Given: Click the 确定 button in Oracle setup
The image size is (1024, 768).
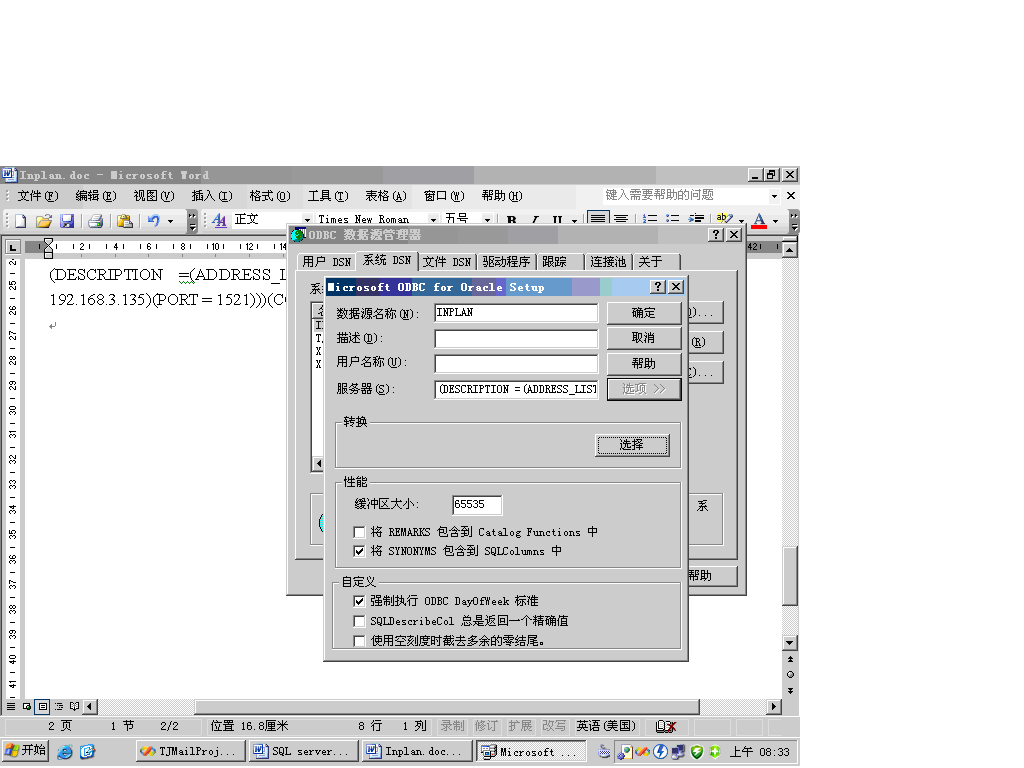Looking at the screenshot, I should click(644, 312).
